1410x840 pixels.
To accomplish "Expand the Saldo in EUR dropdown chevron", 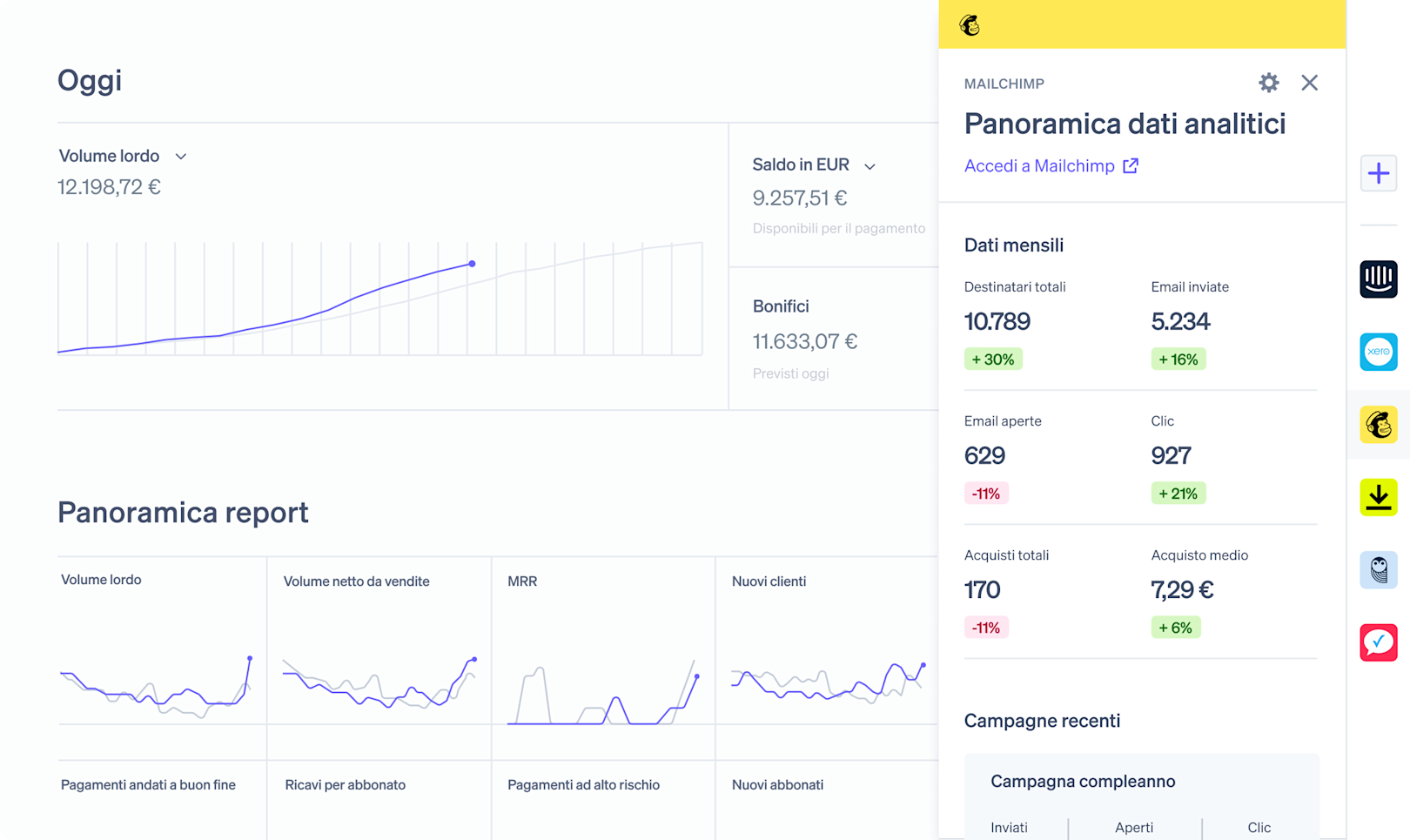I will point(869,166).
